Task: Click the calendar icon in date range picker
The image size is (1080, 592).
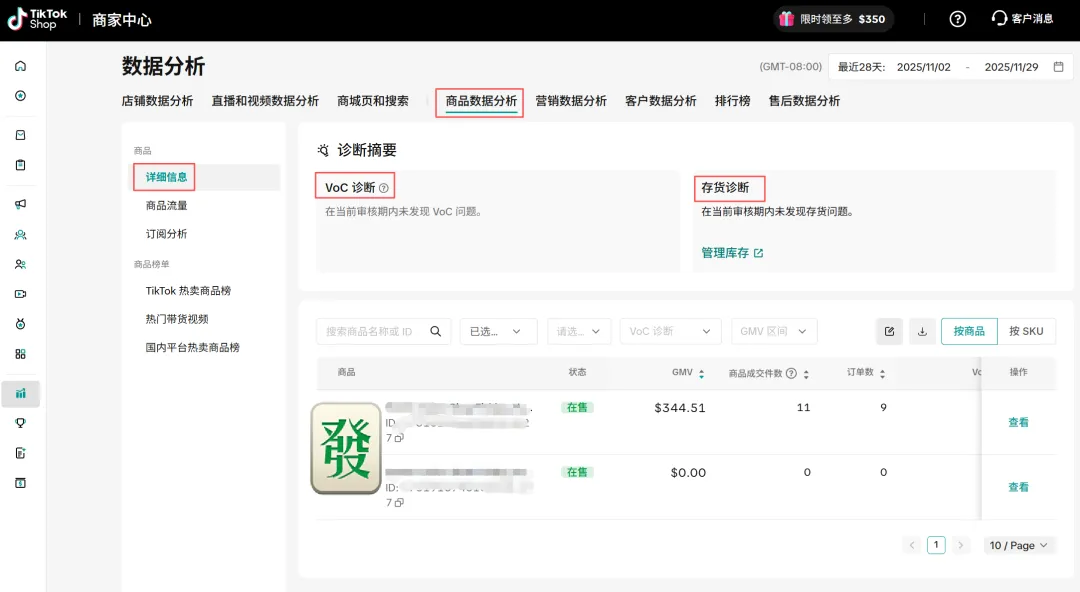Action: [1059, 67]
